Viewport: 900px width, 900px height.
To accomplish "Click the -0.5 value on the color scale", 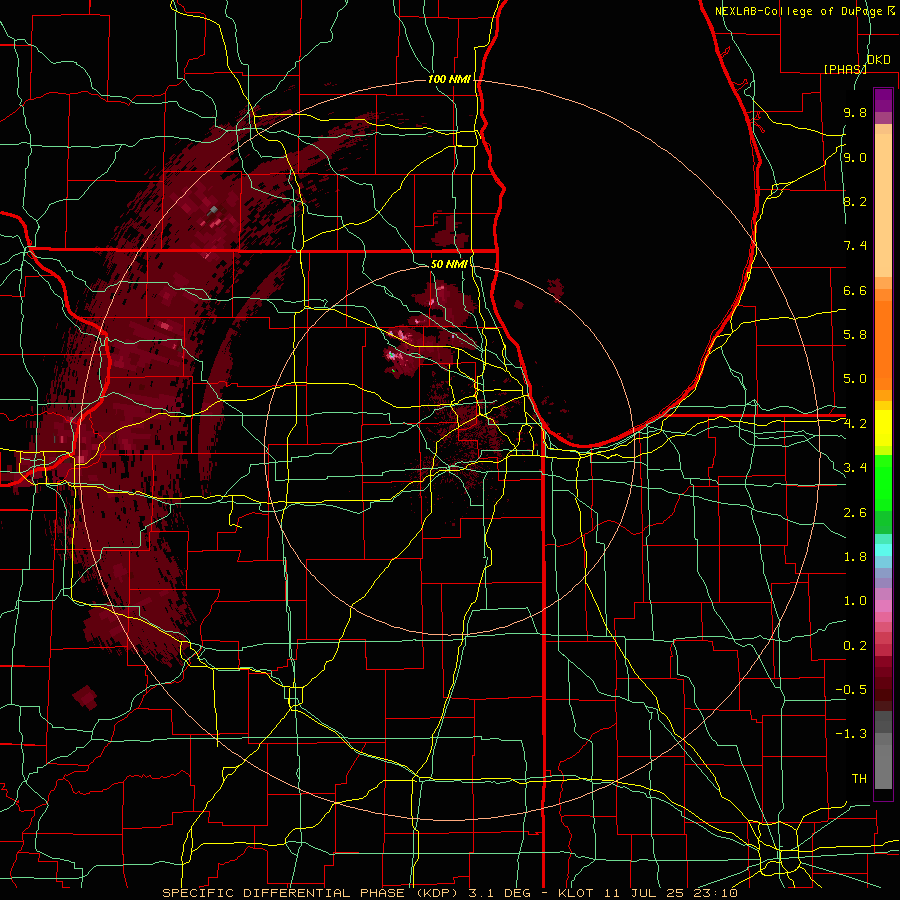I will 851,690.
